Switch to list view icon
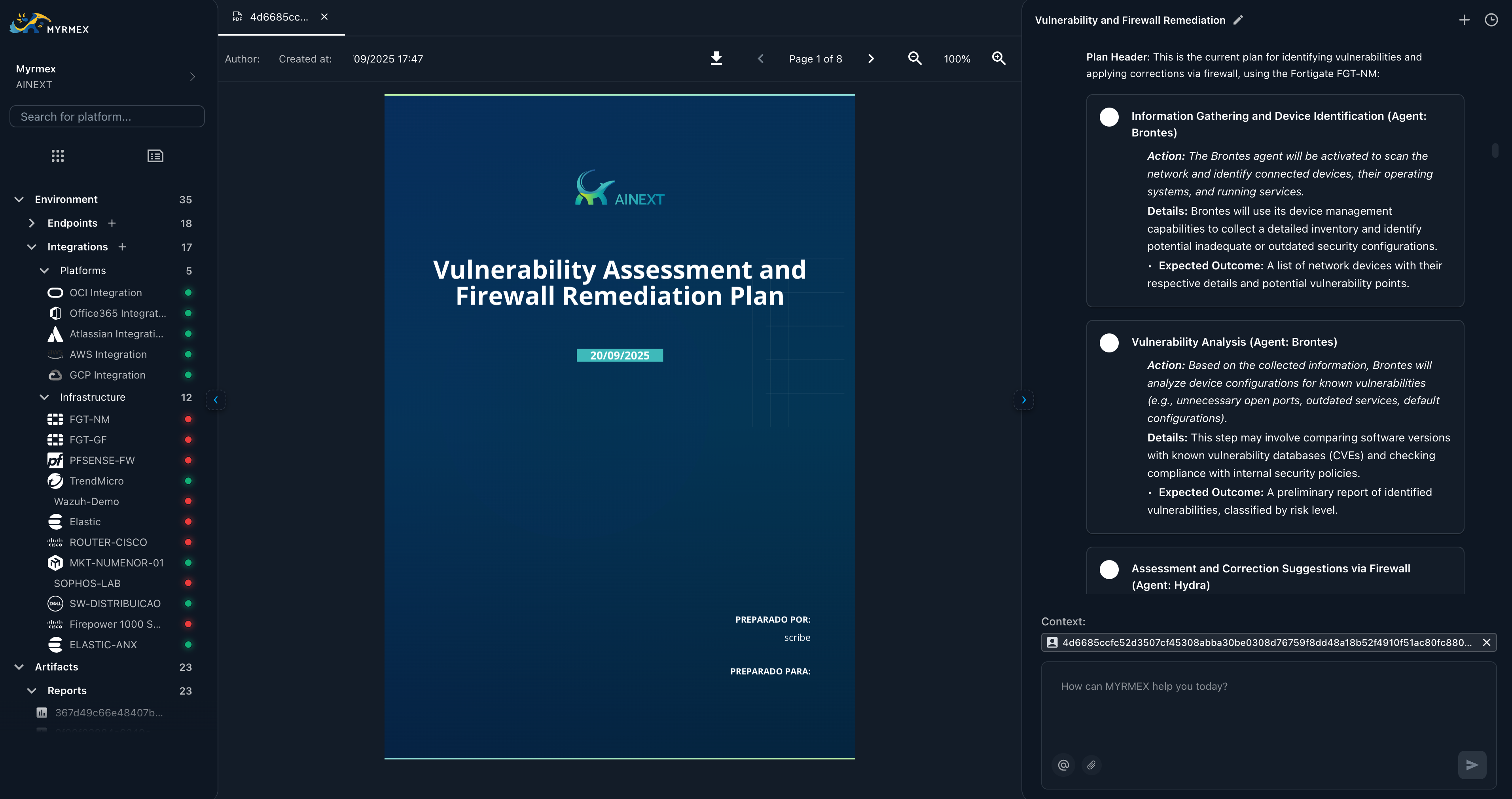 pyautogui.click(x=155, y=155)
